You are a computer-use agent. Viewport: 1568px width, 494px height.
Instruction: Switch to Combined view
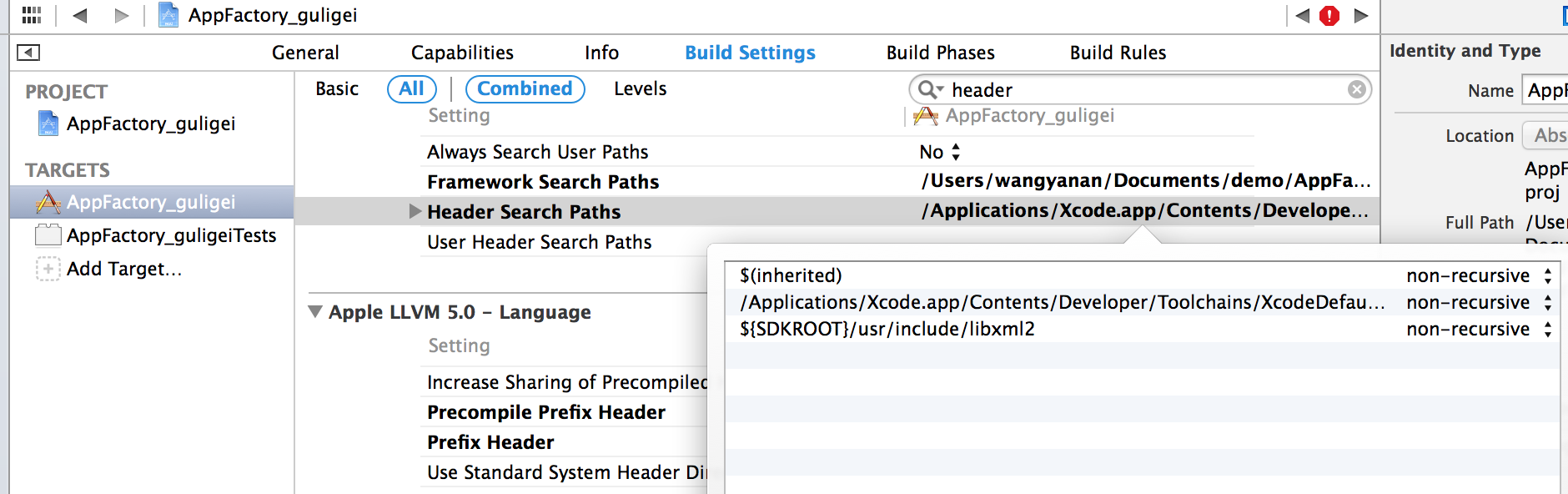pos(525,89)
